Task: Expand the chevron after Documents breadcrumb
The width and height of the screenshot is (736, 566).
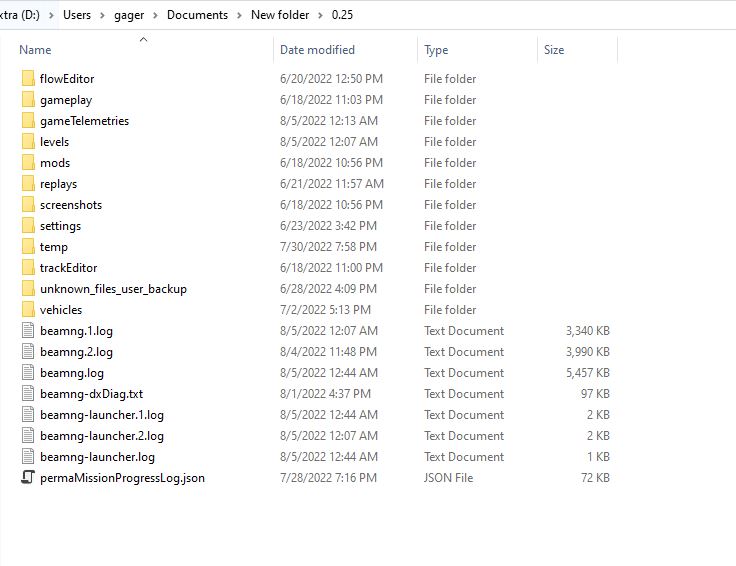Action: pos(239,15)
